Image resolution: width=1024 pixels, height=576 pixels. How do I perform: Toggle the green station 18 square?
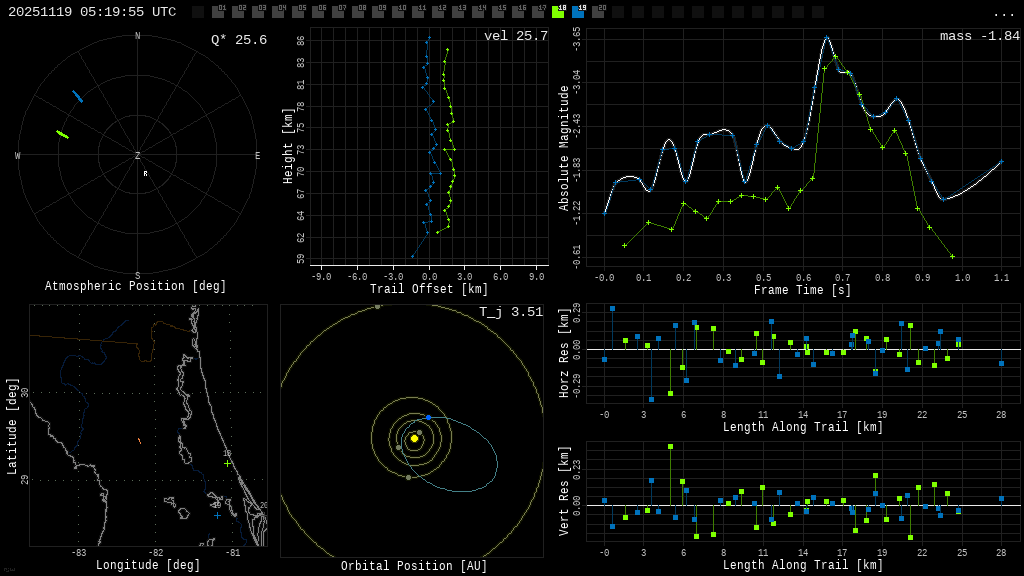pyautogui.click(x=558, y=12)
